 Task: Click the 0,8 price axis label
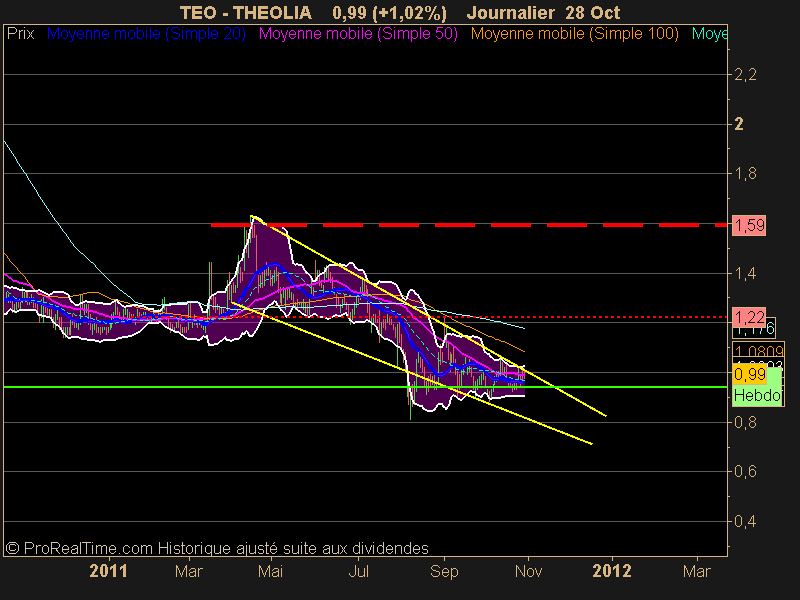[745, 422]
